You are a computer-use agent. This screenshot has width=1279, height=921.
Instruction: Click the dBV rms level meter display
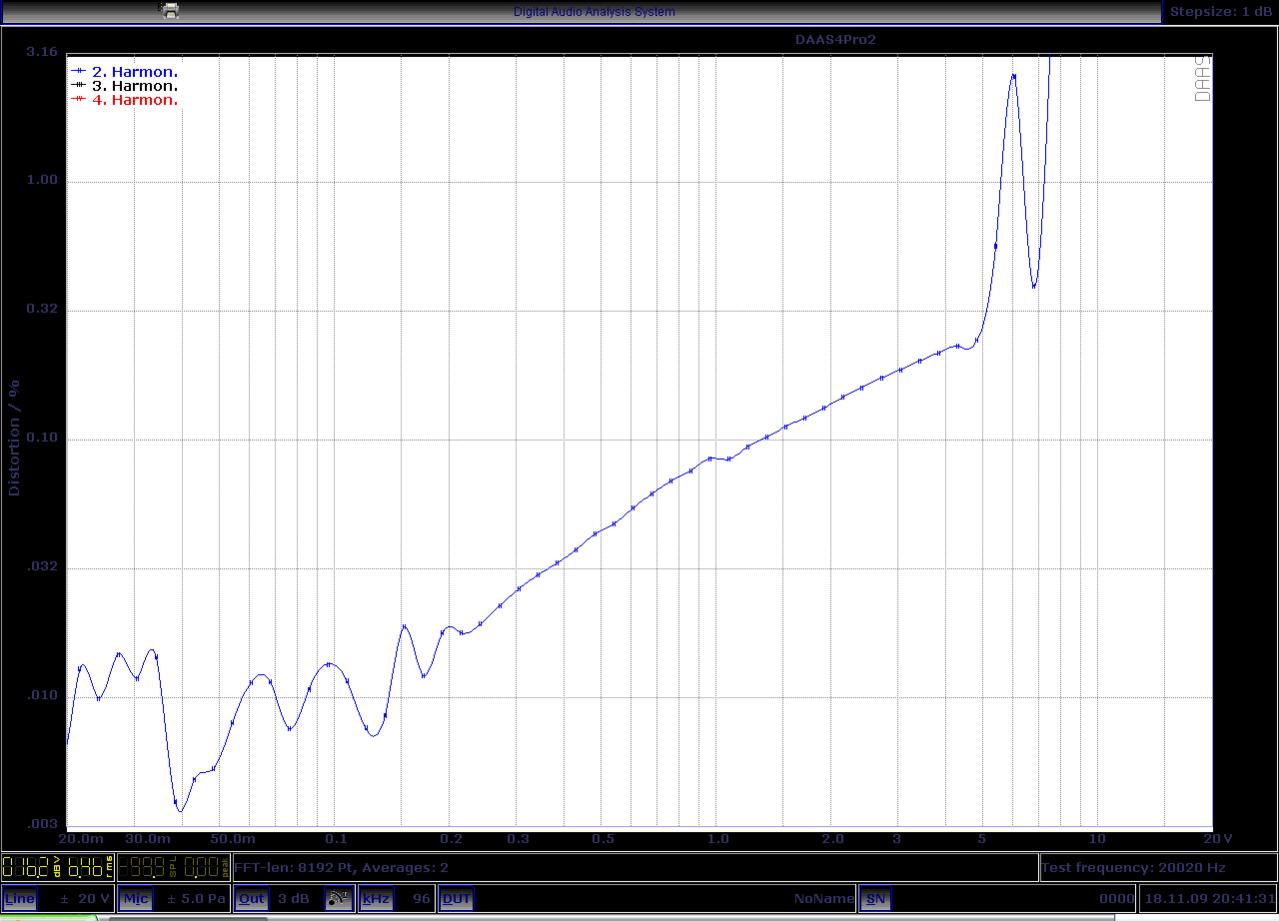58,867
